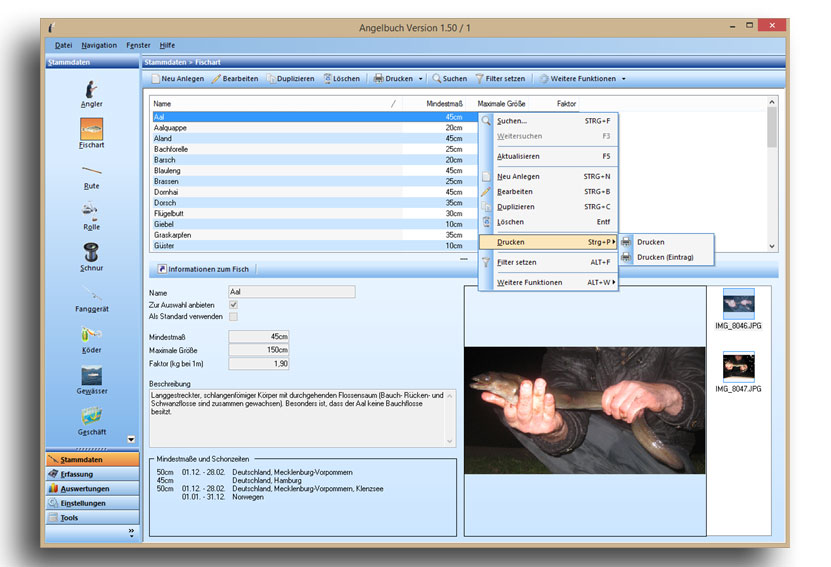This screenshot has height=567, width=831.
Task: Open the Gewässer water icon
Action: 91,375
